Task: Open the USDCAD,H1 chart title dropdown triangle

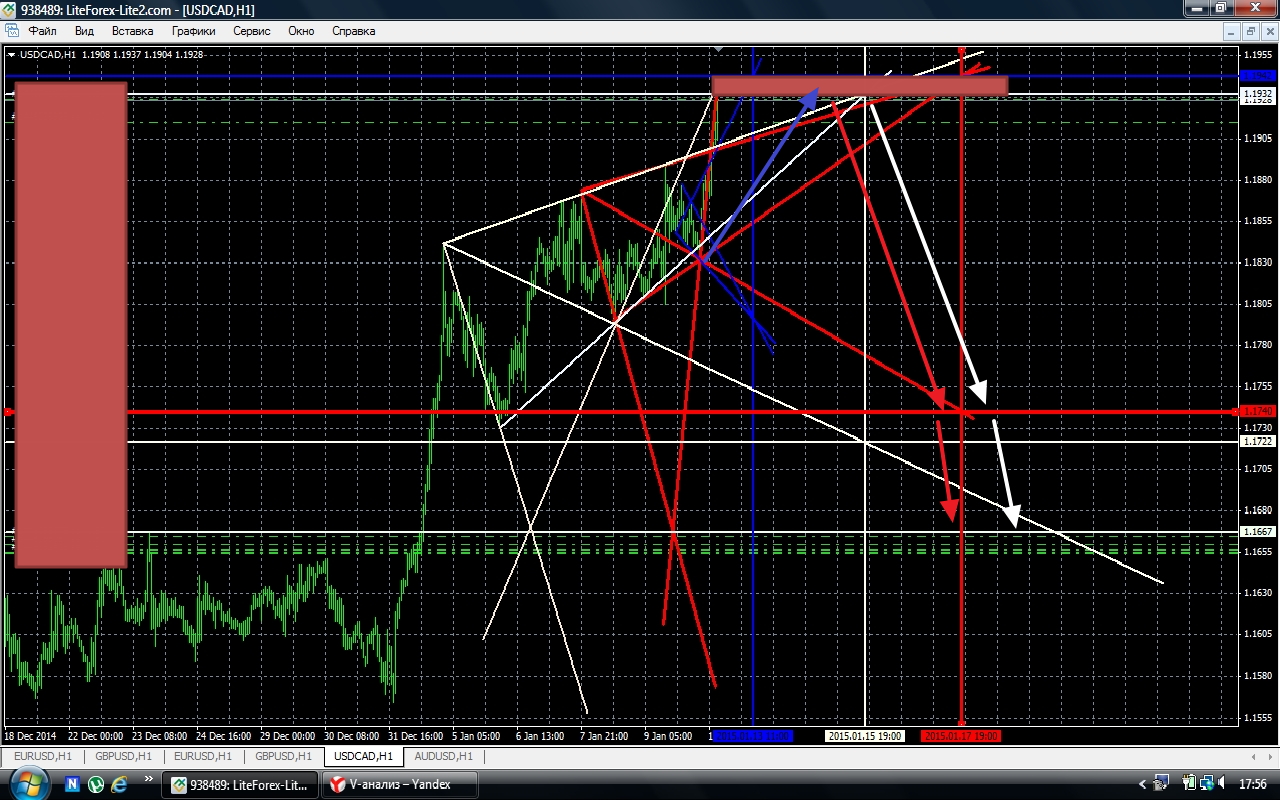Action: (x=11, y=55)
